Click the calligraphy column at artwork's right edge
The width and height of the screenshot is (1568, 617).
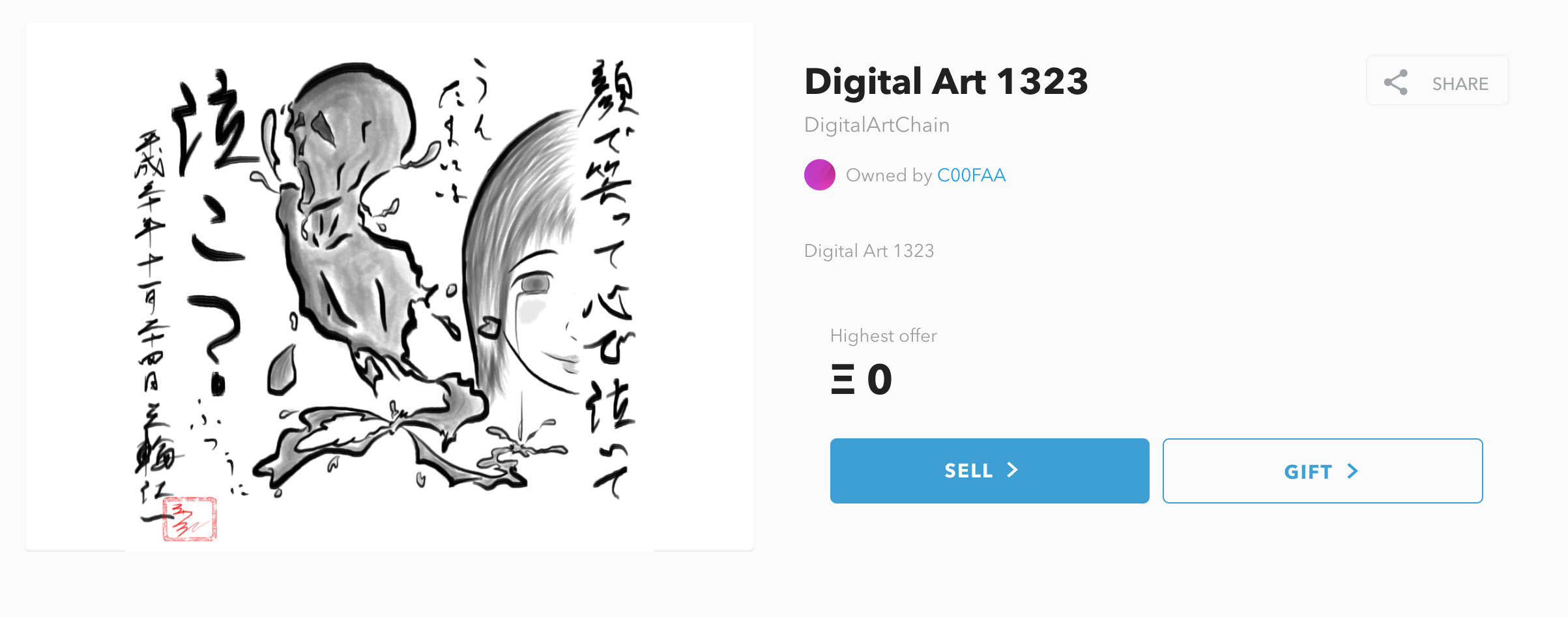click(x=609, y=274)
